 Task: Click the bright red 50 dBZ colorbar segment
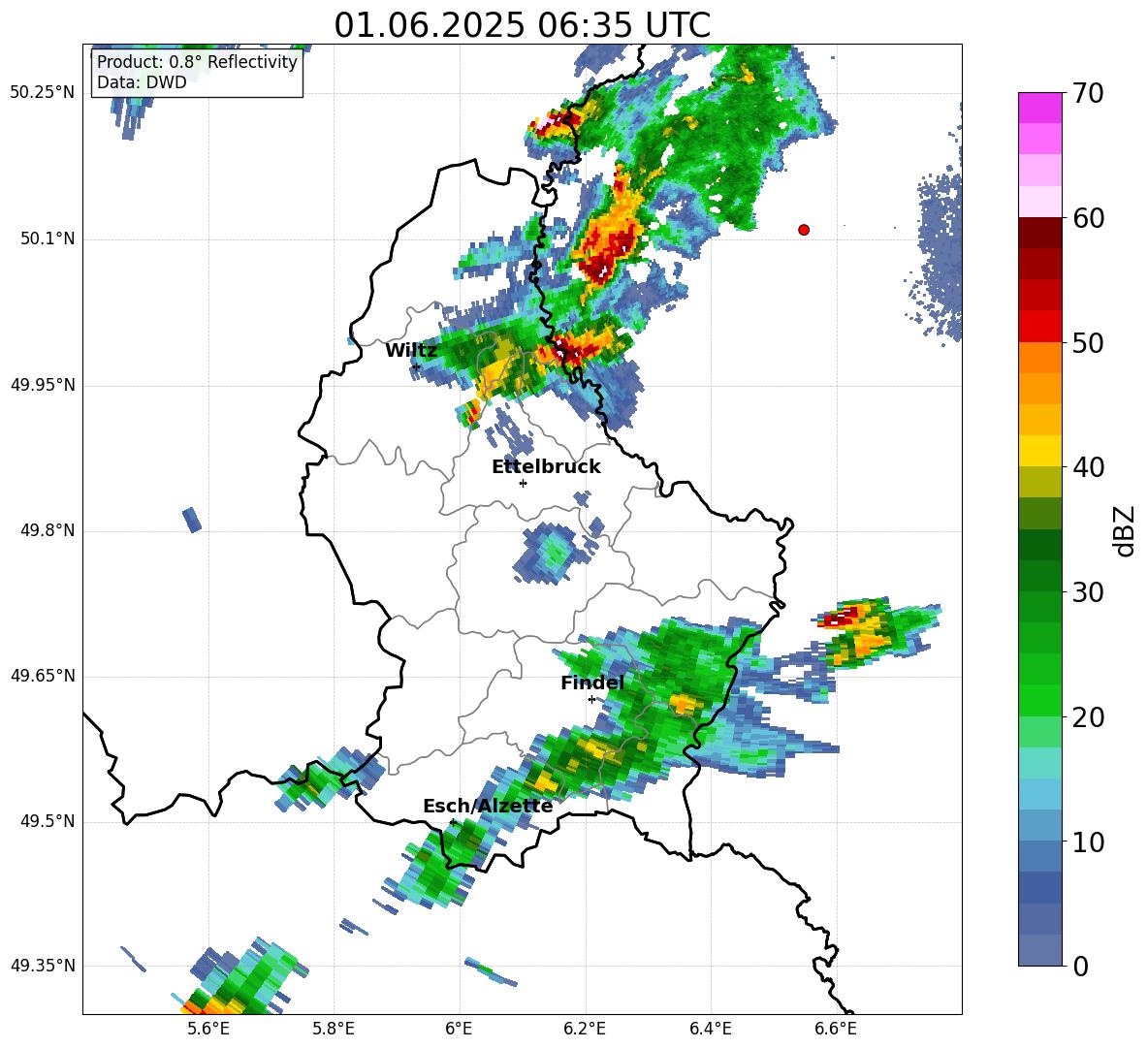[1039, 327]
